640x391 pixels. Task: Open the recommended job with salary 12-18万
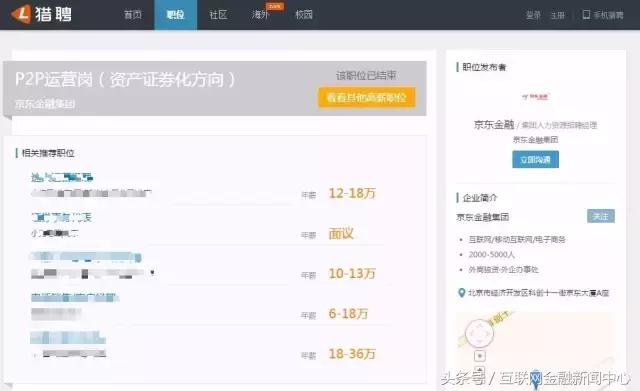click(x=62, y=177)
